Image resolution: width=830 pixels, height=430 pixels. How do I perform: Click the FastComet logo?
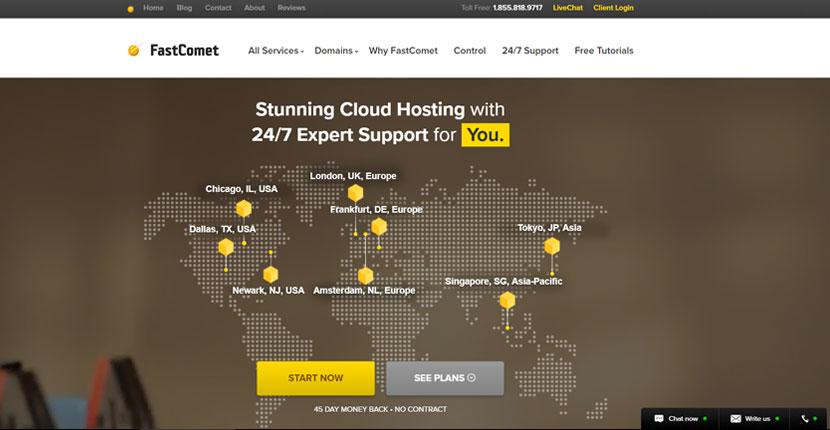[173, 50]
